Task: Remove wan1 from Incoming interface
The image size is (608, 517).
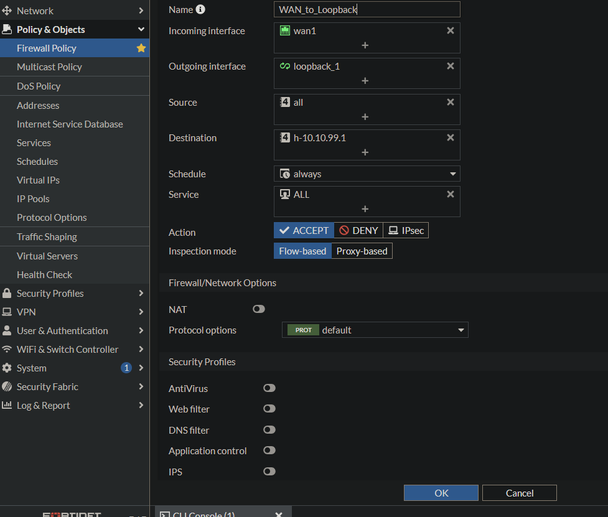Action: [450, 31]
